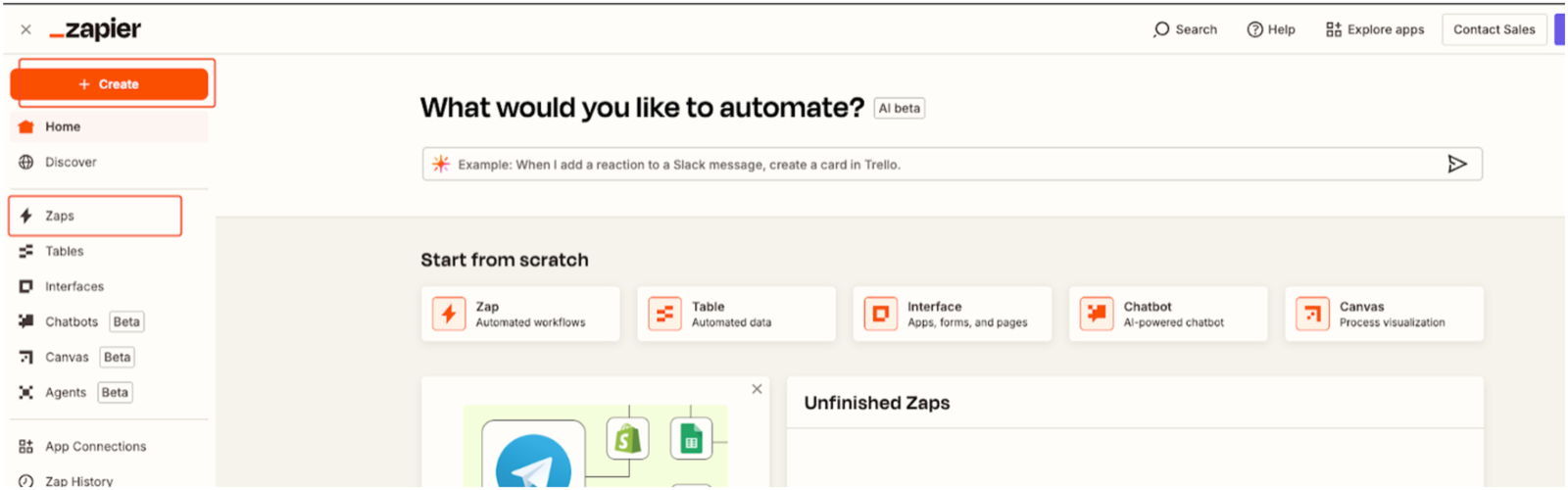Screen dimensions: 1568x490
Task: Start a Table from scratch card
Action: click(x=736, y=314)
